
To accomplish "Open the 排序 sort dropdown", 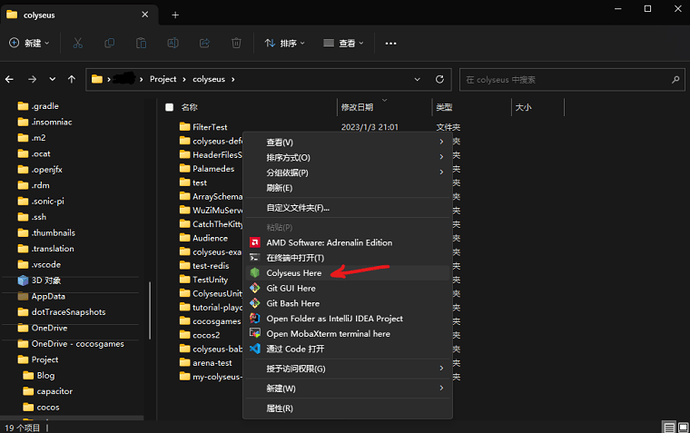I will pyautogui.click(x=284, y=43).
